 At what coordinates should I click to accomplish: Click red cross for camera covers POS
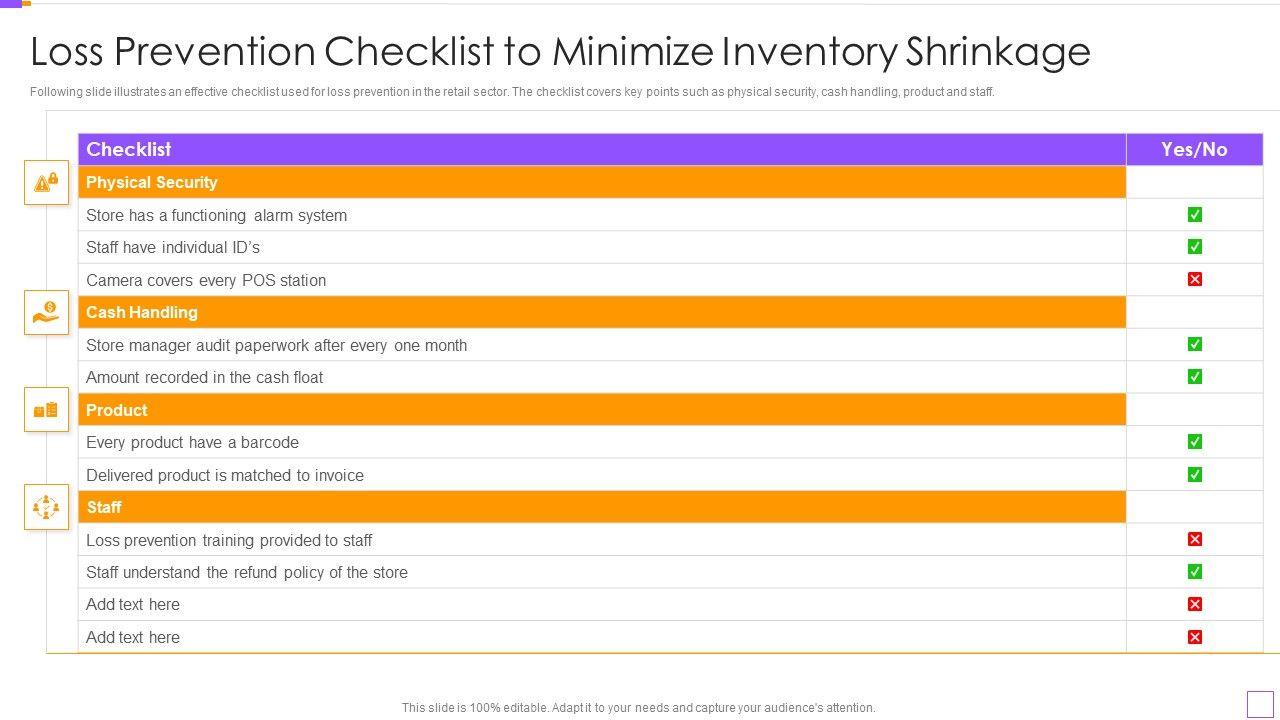1194,279
